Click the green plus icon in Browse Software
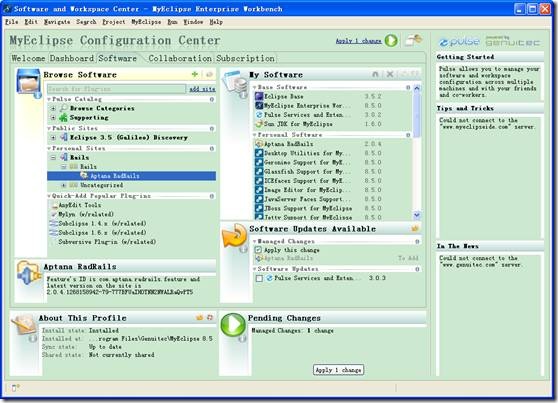The width and height of the screenshot is (558, 403). click(x=195, y=74)
